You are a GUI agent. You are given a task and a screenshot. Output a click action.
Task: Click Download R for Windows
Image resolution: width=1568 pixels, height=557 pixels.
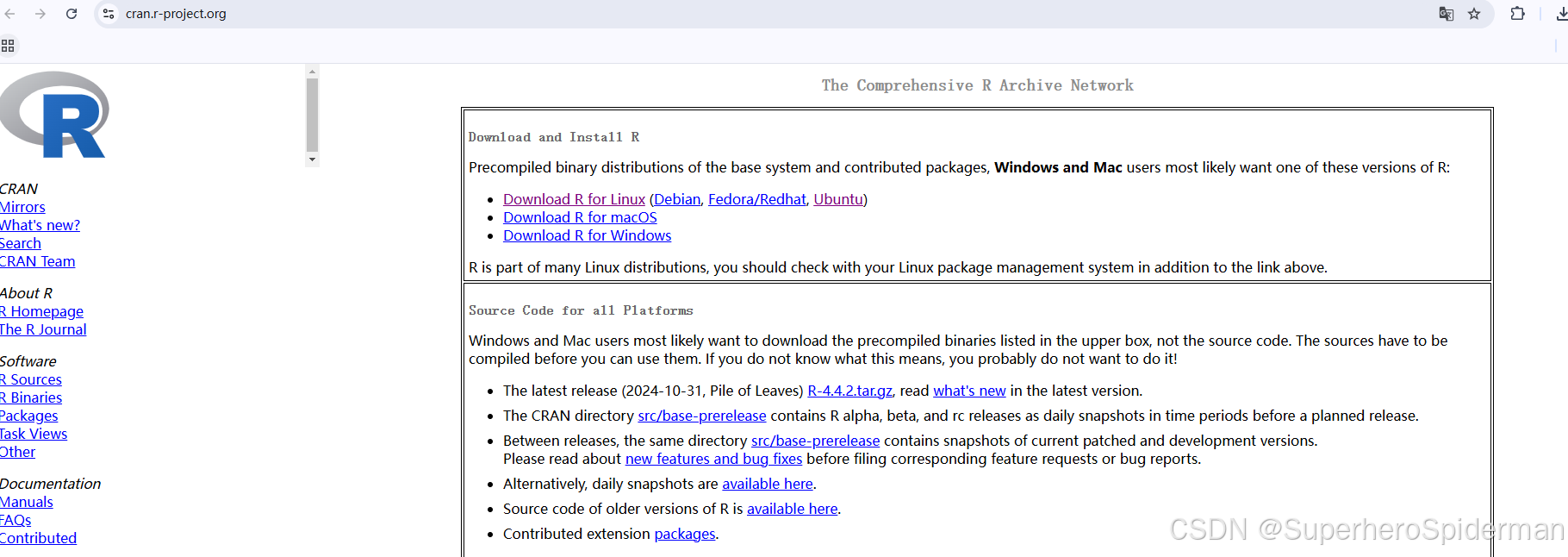point(588,235)
